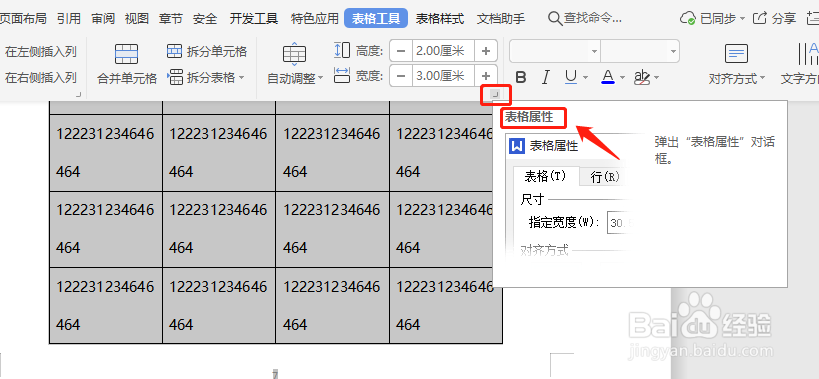819x379 pixels.
Task: Switch to the Review (审阅) tab
Action: point(103,19)
